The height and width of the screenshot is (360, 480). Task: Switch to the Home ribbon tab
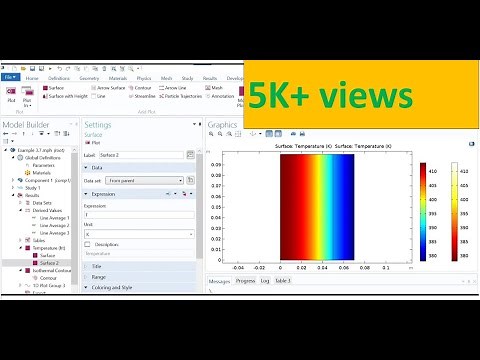32,78
